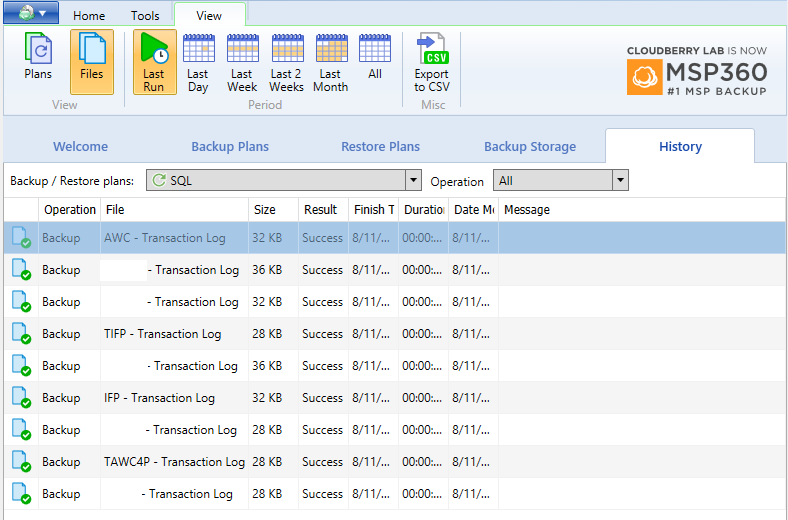Open the Backup Plans tab
Viewport: 788px width, 520px height.
[x=230, y=146]
